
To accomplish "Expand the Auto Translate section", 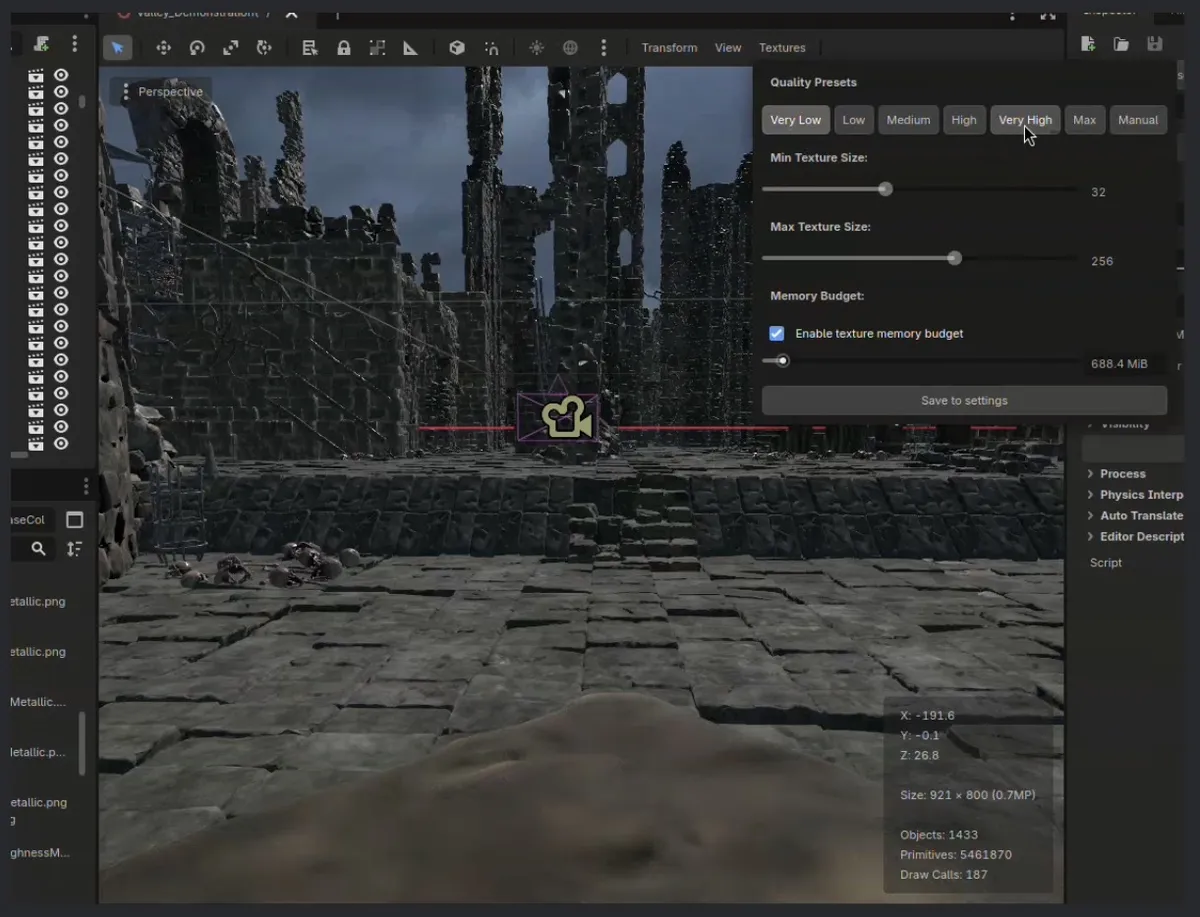I will click(1135, 516).
